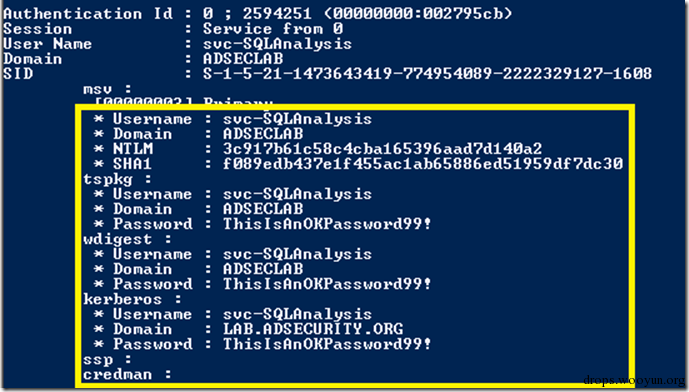Click the msv Username svc-SQLAnalysis value
The width and height of the screenshot is (689, 392).
click(297, 119)
